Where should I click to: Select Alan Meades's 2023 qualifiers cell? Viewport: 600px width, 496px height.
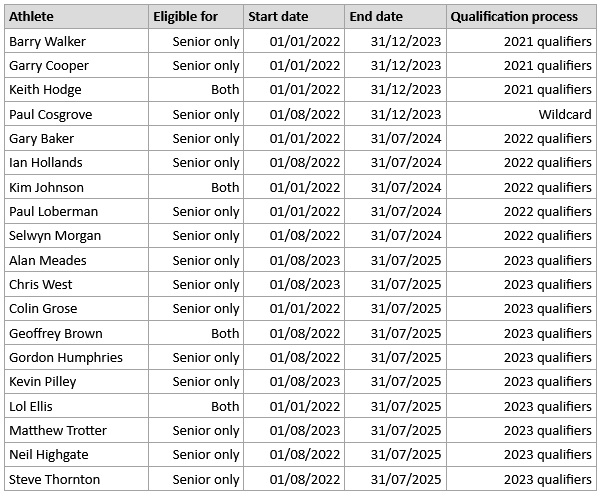[x=521, y=260]
